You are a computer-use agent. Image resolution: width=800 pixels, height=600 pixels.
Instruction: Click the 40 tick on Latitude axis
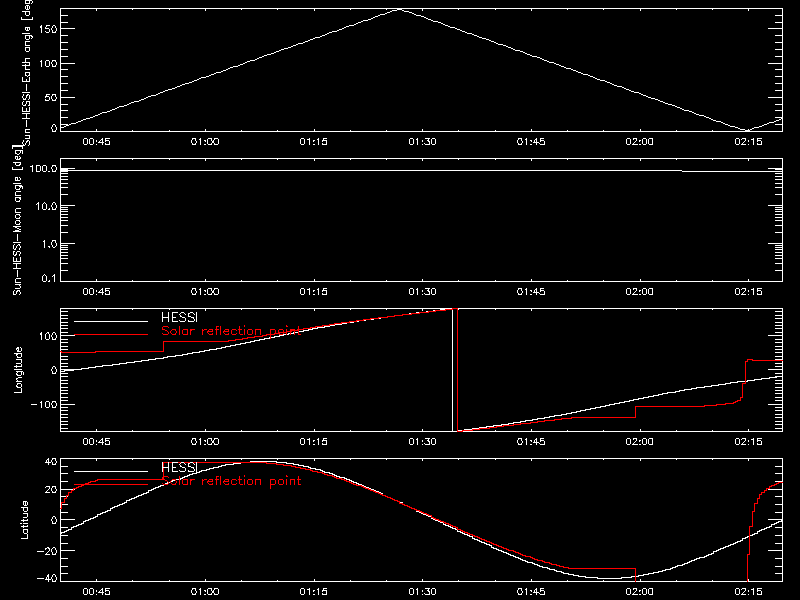(51, 462)
